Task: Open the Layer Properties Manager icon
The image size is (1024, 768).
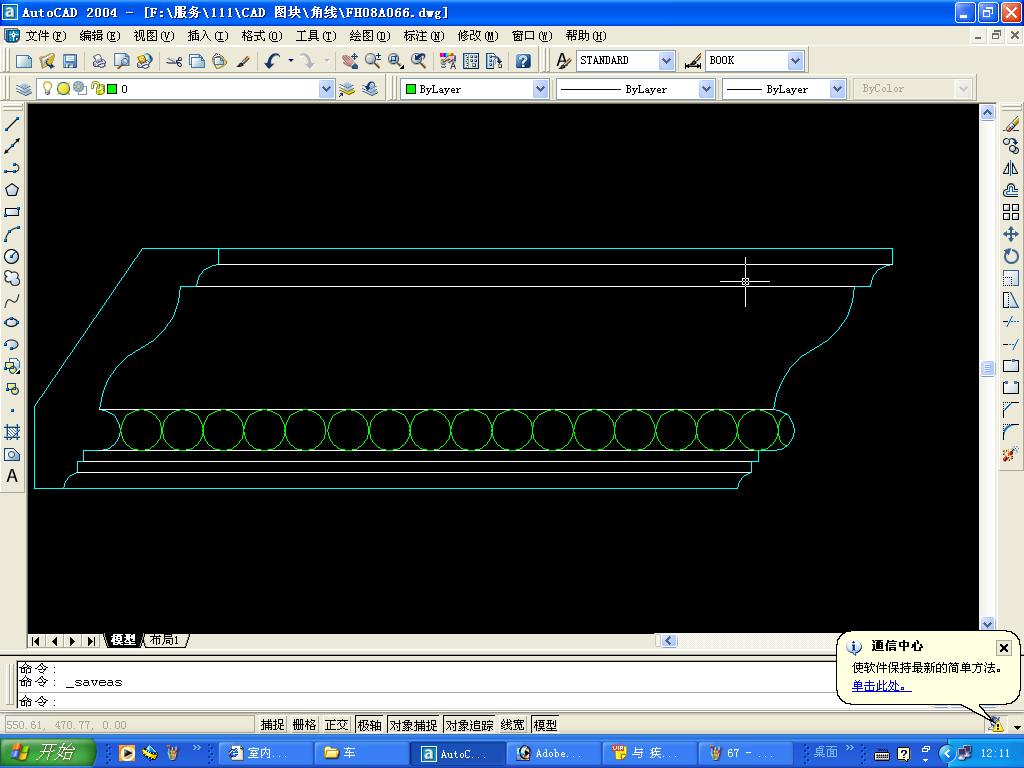Action: click(x=24, y=89)
